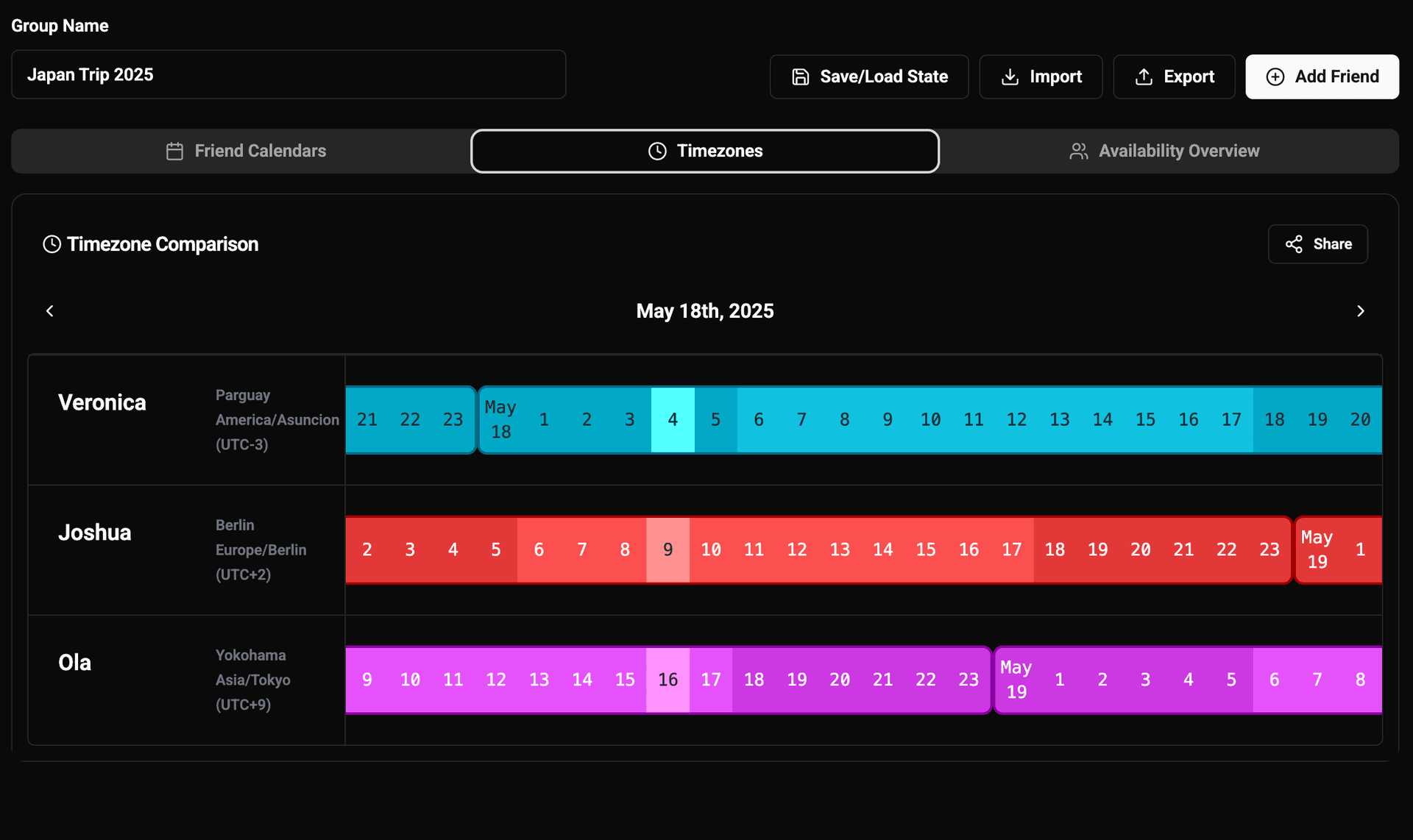Click the clock icon beside Timezone Comparison

(x=52, y=244)
